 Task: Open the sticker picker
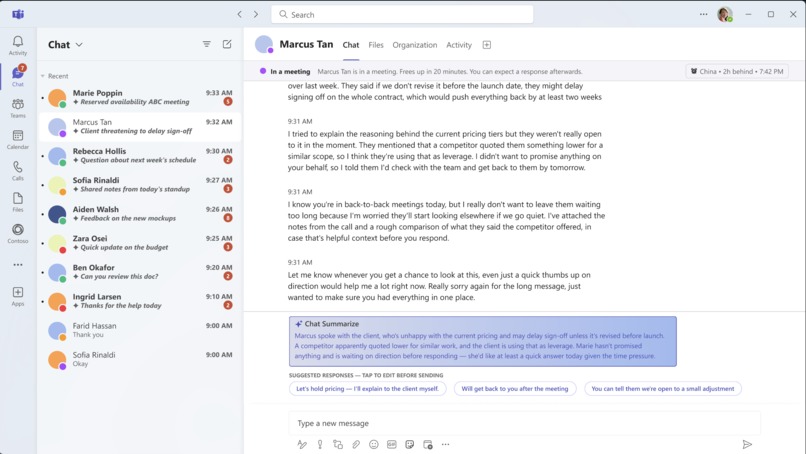pos(410,444)
